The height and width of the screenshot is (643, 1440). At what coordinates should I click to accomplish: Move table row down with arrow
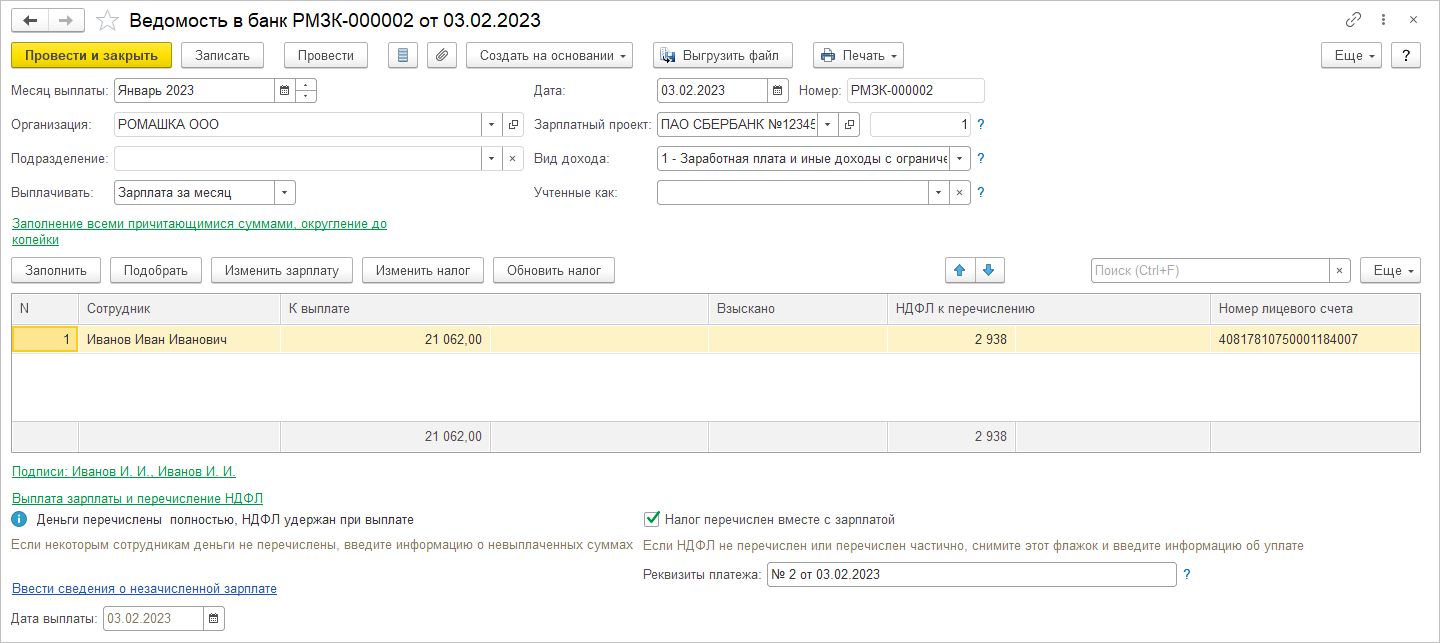point(989,270)
